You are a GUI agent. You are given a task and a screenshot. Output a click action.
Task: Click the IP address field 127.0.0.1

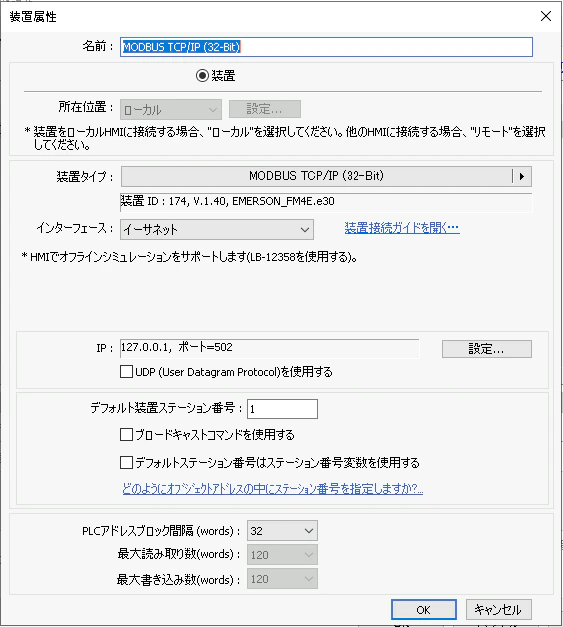pyautogui.click(x=270, y=348)
